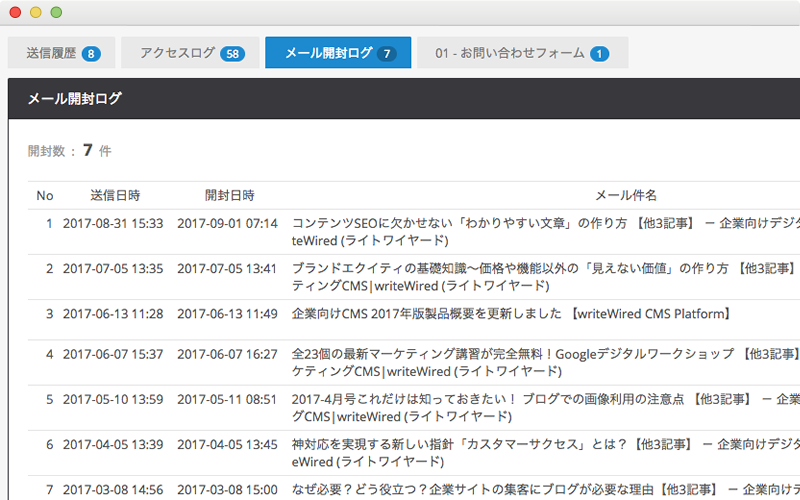Viewport: 800px width, 500px height.
Task: Select sent date 2017-08-31 15:33
Action: click(x=113, y=223)
